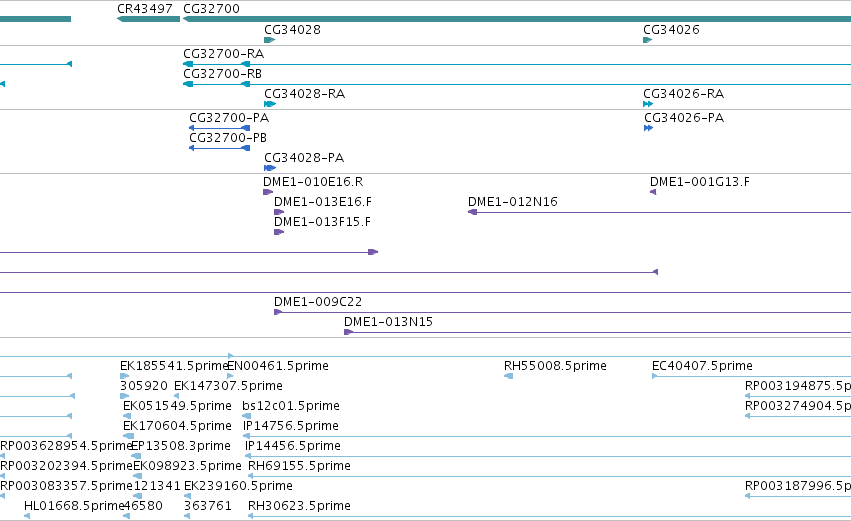Click the DME1-009C22 start arrow glyph

278,312
